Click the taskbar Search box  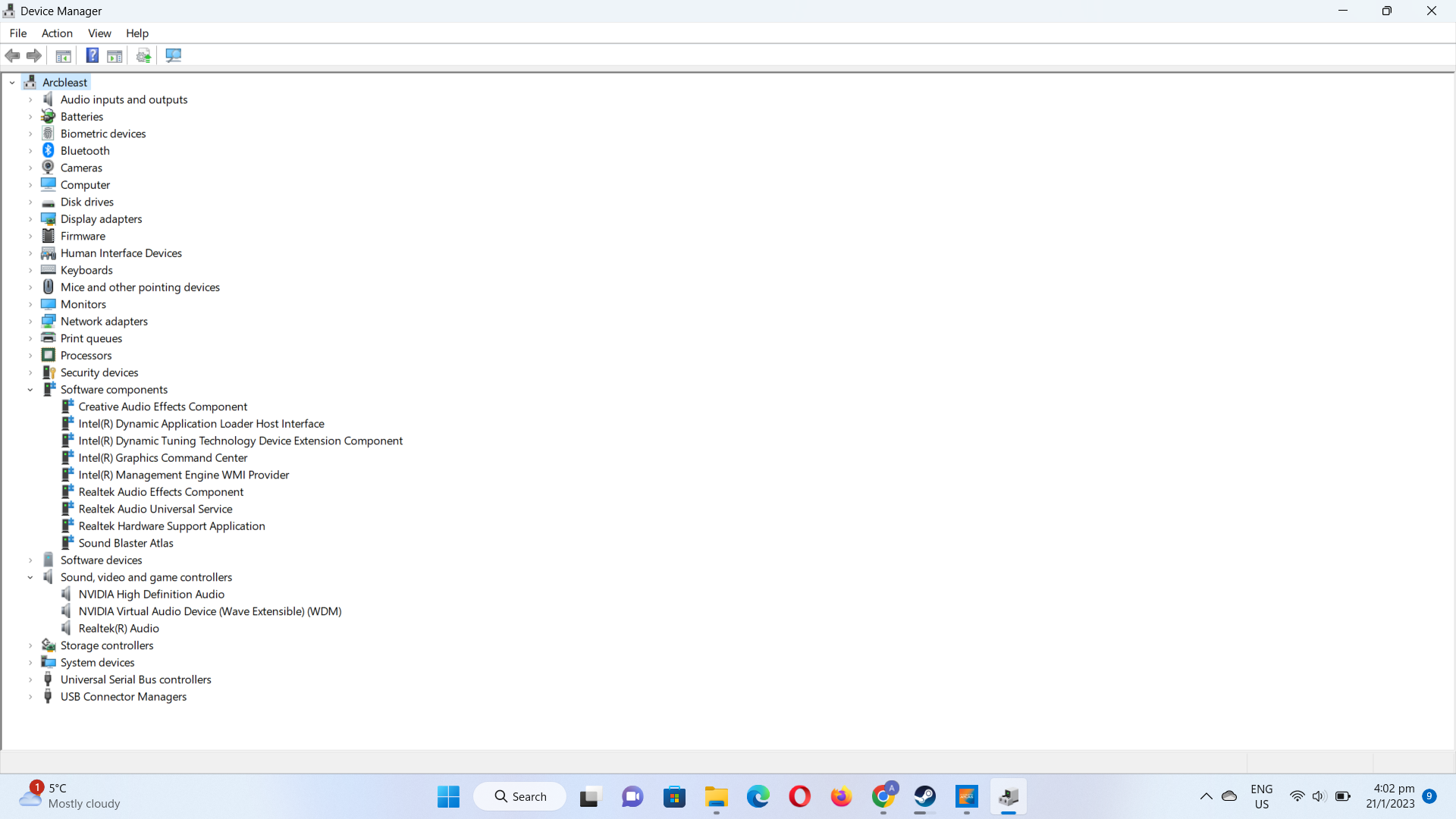pos(520,796)
